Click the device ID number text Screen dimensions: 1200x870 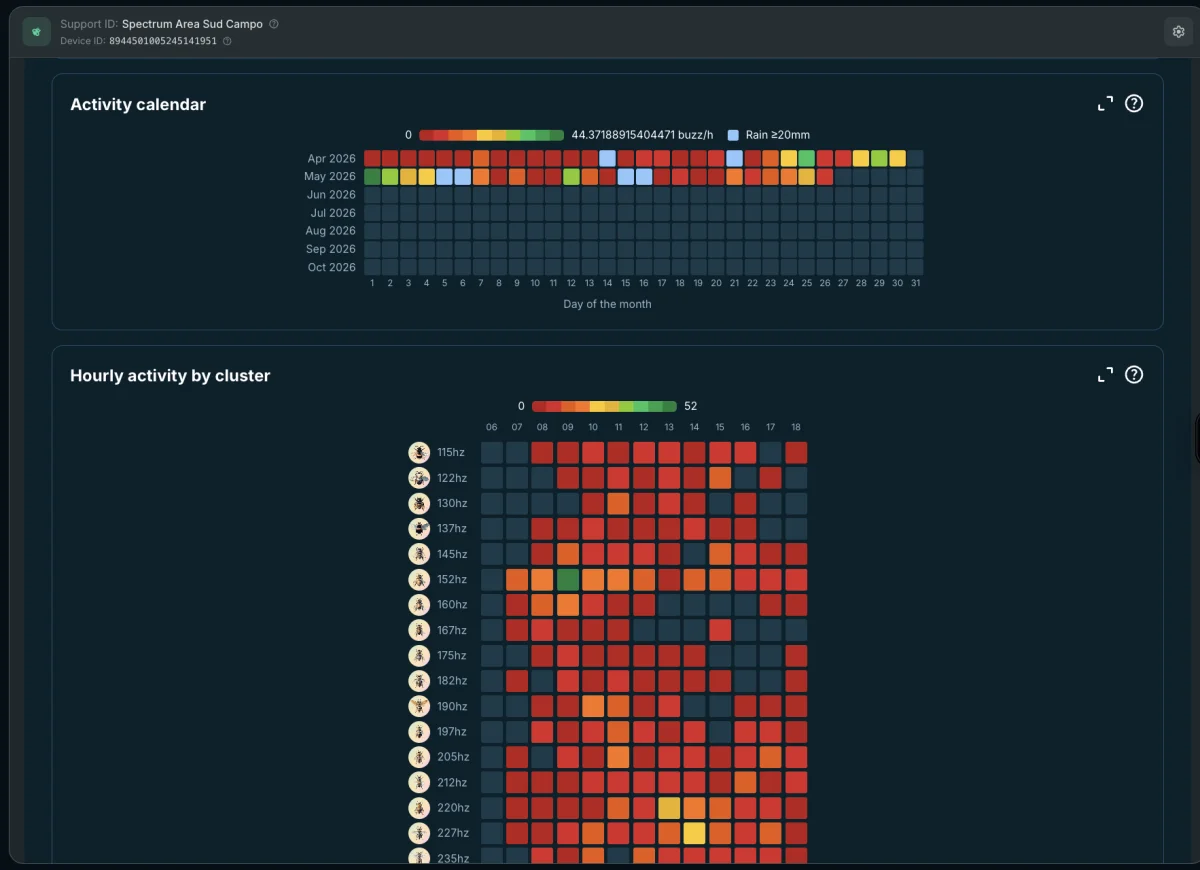coord(162,41)
